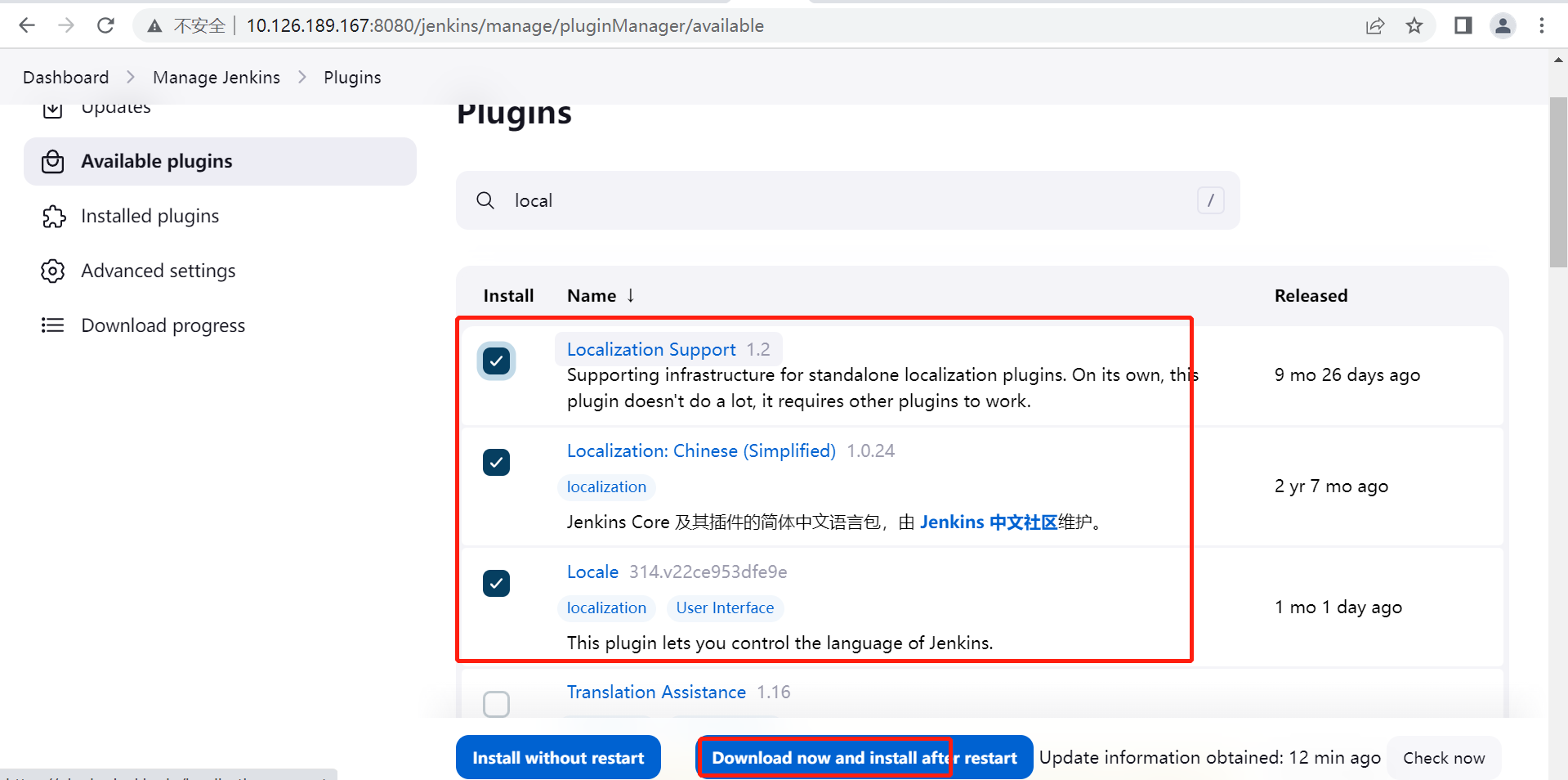Click the Name column sort arrow
The image size is (1568, 780).
click(631, 295)
